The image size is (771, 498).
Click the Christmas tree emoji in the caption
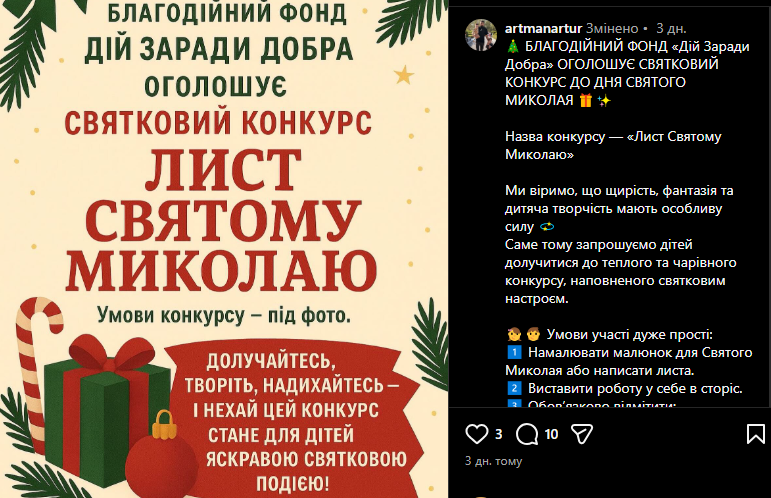[513, 47]
